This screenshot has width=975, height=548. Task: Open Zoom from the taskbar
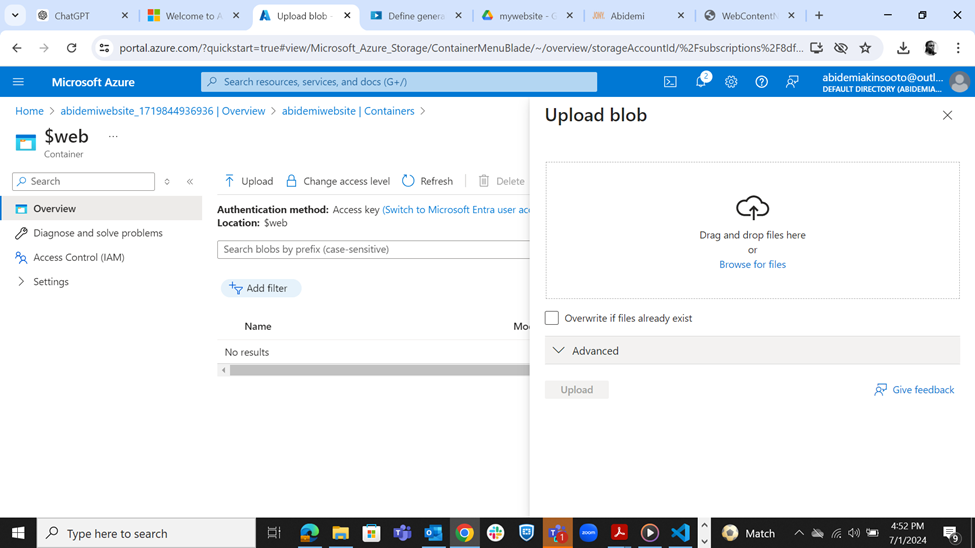(x=588, y=533)
